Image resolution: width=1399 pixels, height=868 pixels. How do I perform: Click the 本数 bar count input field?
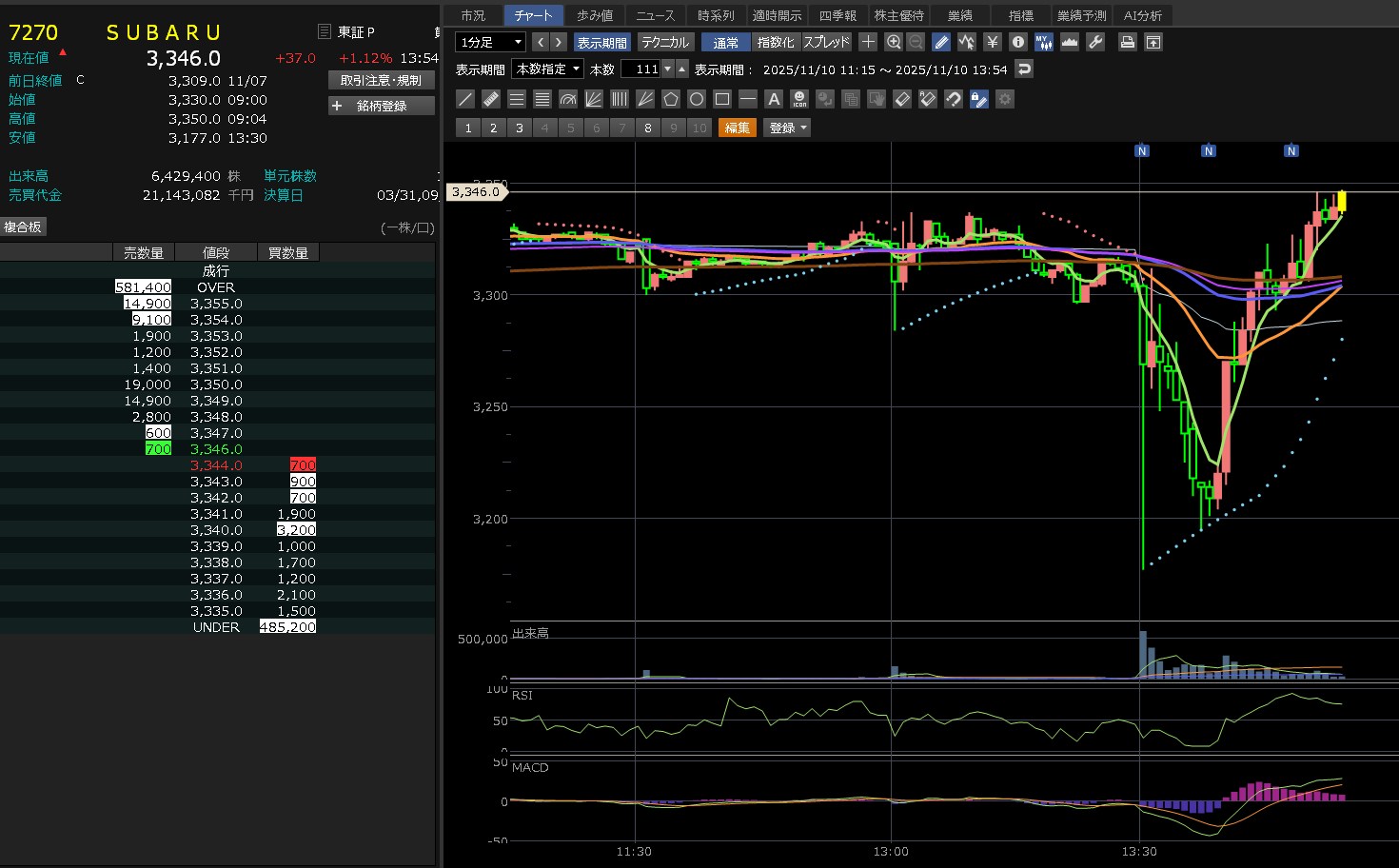click(x=640, y=69)
